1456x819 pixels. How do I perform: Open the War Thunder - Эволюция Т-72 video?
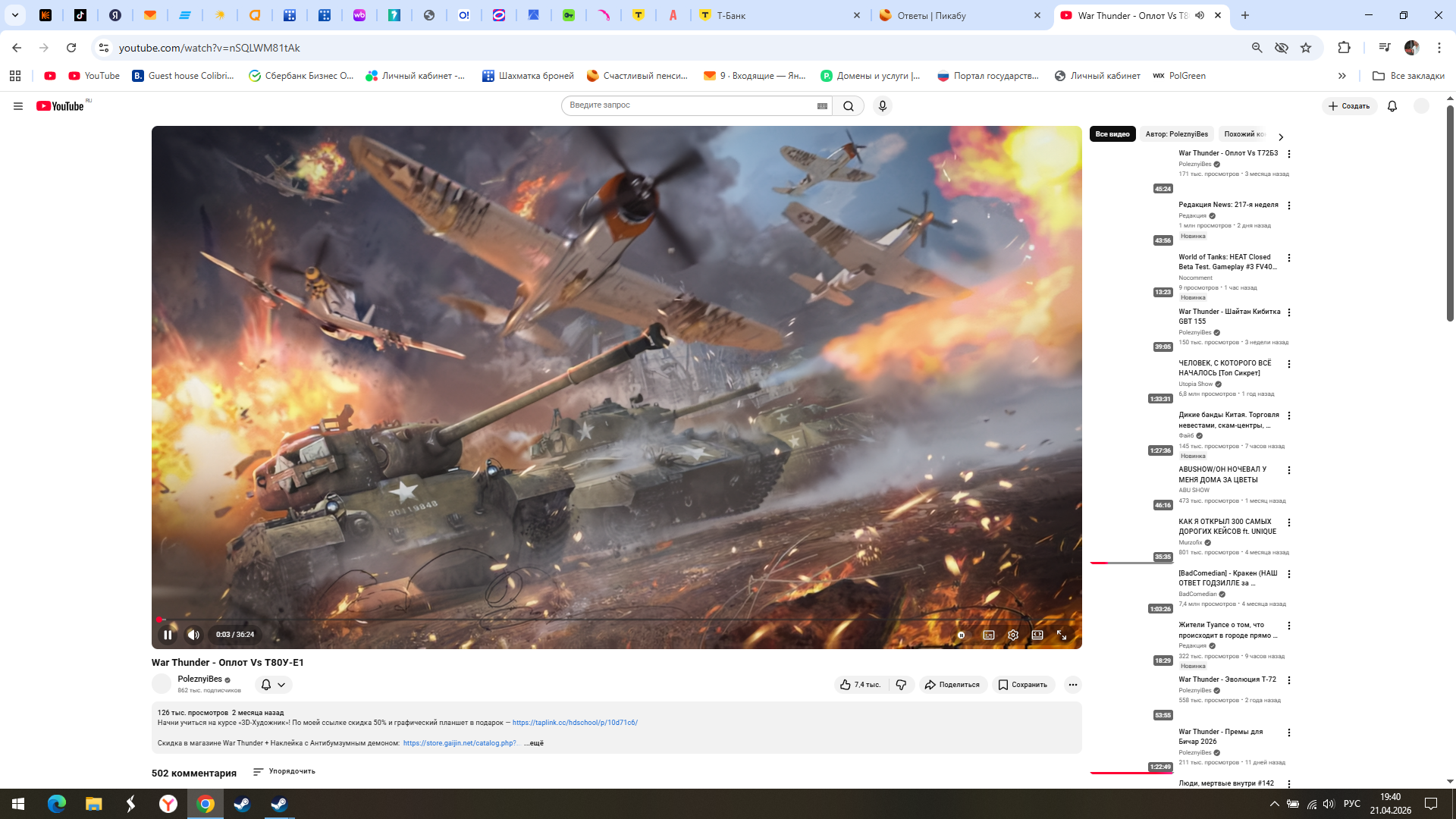(x=1227, y=679)
